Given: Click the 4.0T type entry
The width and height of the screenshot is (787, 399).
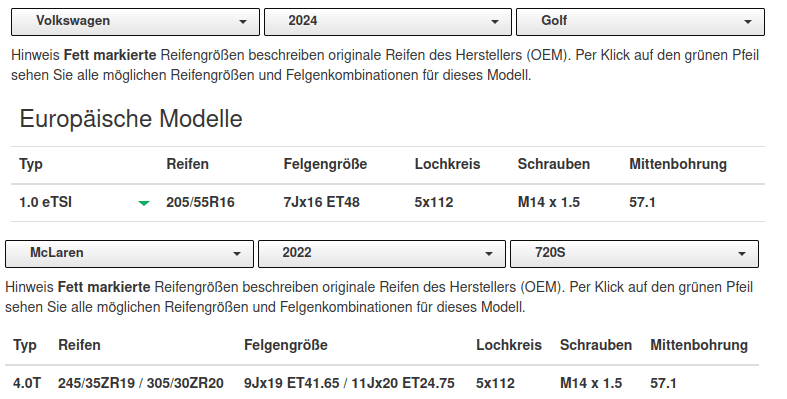Looking at the screenshot, I should pyautogui.click(x=27, y=383).
